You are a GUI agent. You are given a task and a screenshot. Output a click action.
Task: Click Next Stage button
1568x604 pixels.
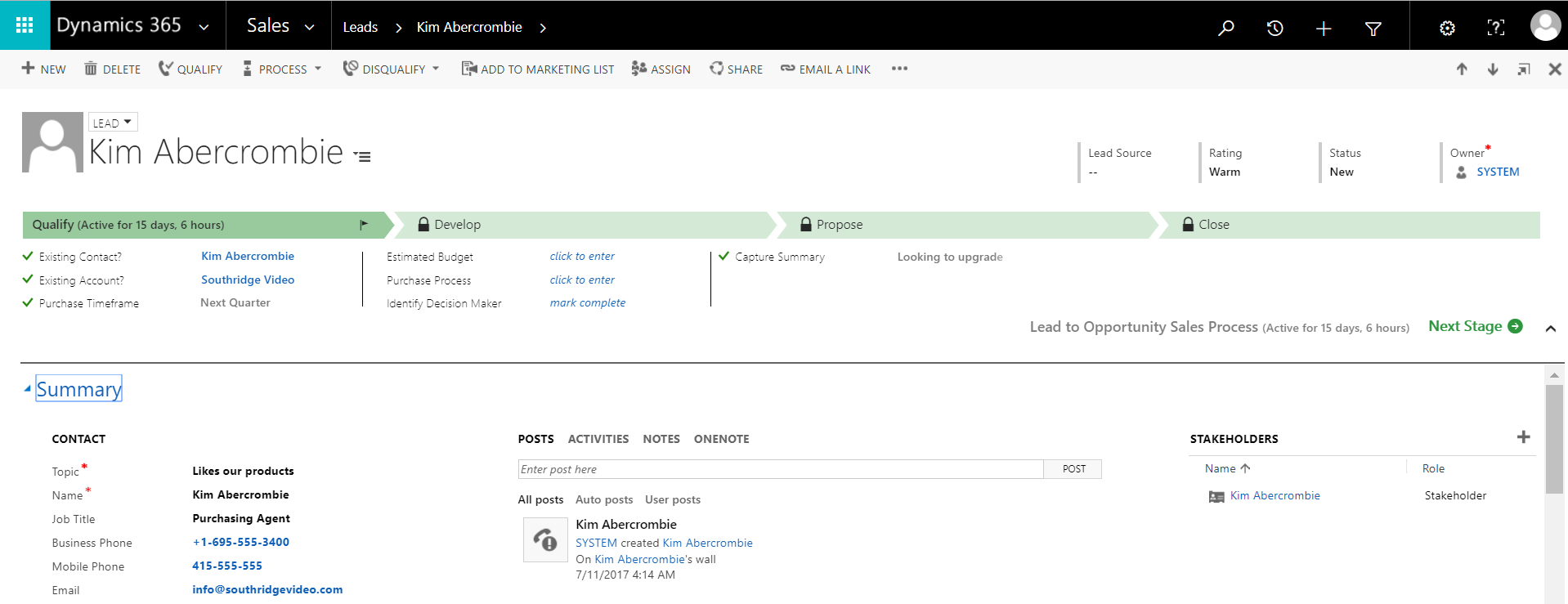point(1475,326)
